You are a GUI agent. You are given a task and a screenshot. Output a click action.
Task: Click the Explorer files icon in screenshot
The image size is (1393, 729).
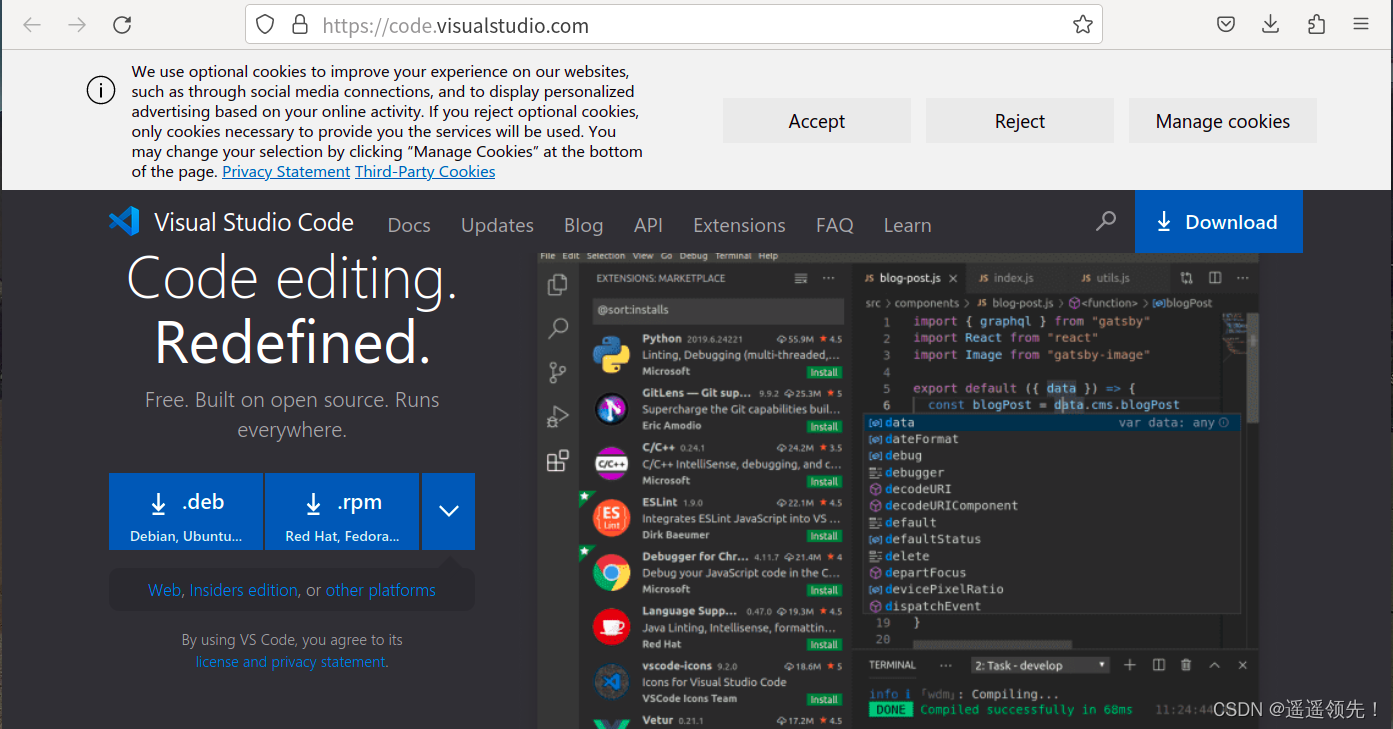coord(558,286)
